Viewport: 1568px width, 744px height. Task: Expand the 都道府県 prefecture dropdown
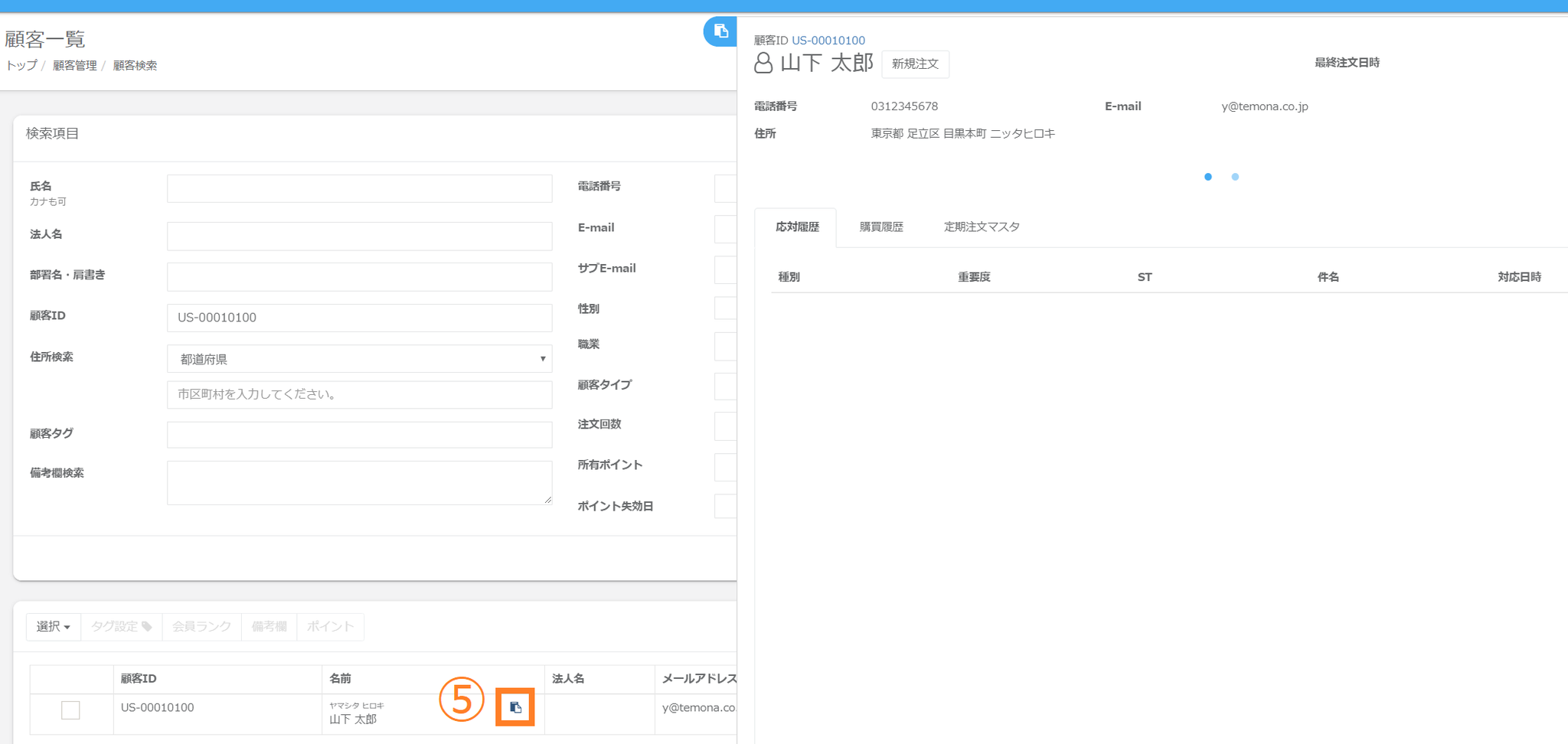coord(359,359)
